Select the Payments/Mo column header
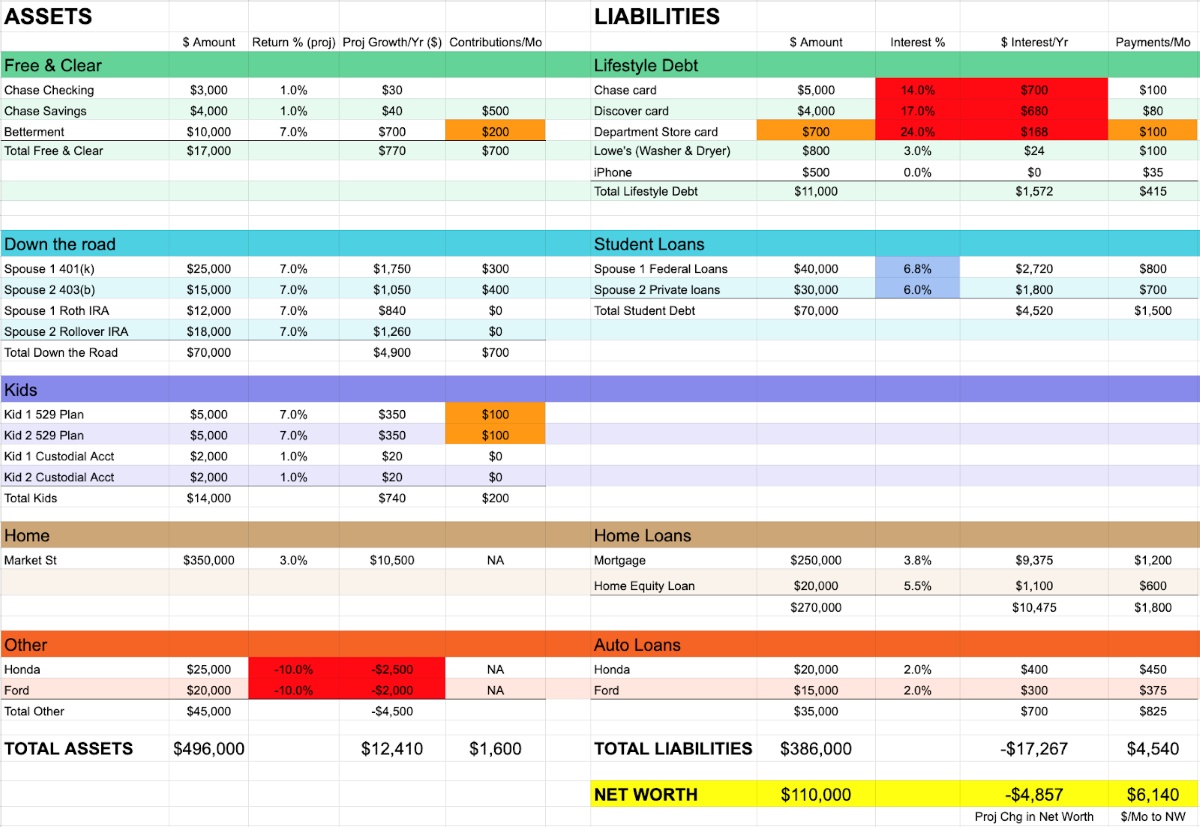This screenshot has height=827, width=1200. coord(1153,42)
